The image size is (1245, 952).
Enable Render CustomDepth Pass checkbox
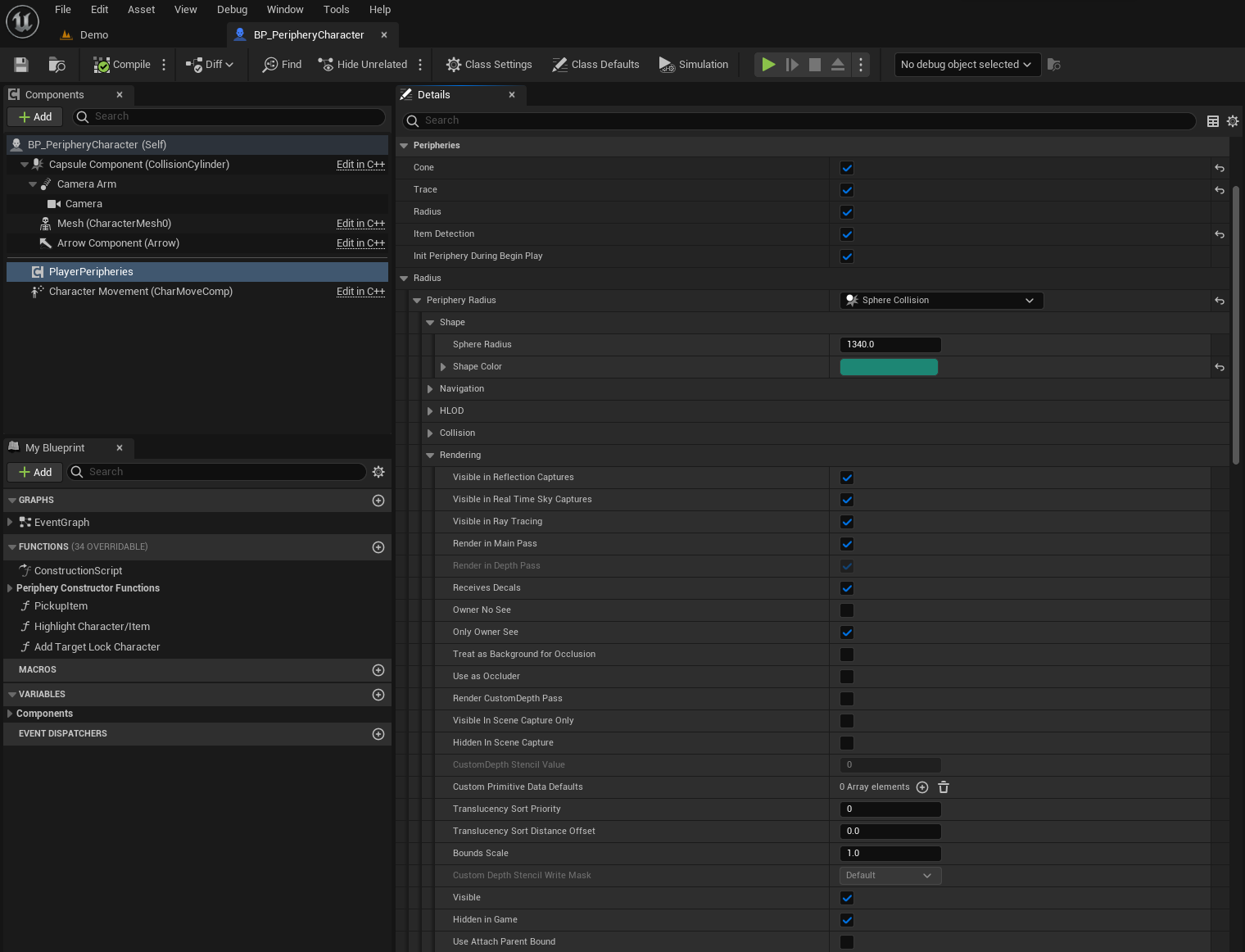click(847, 699)
